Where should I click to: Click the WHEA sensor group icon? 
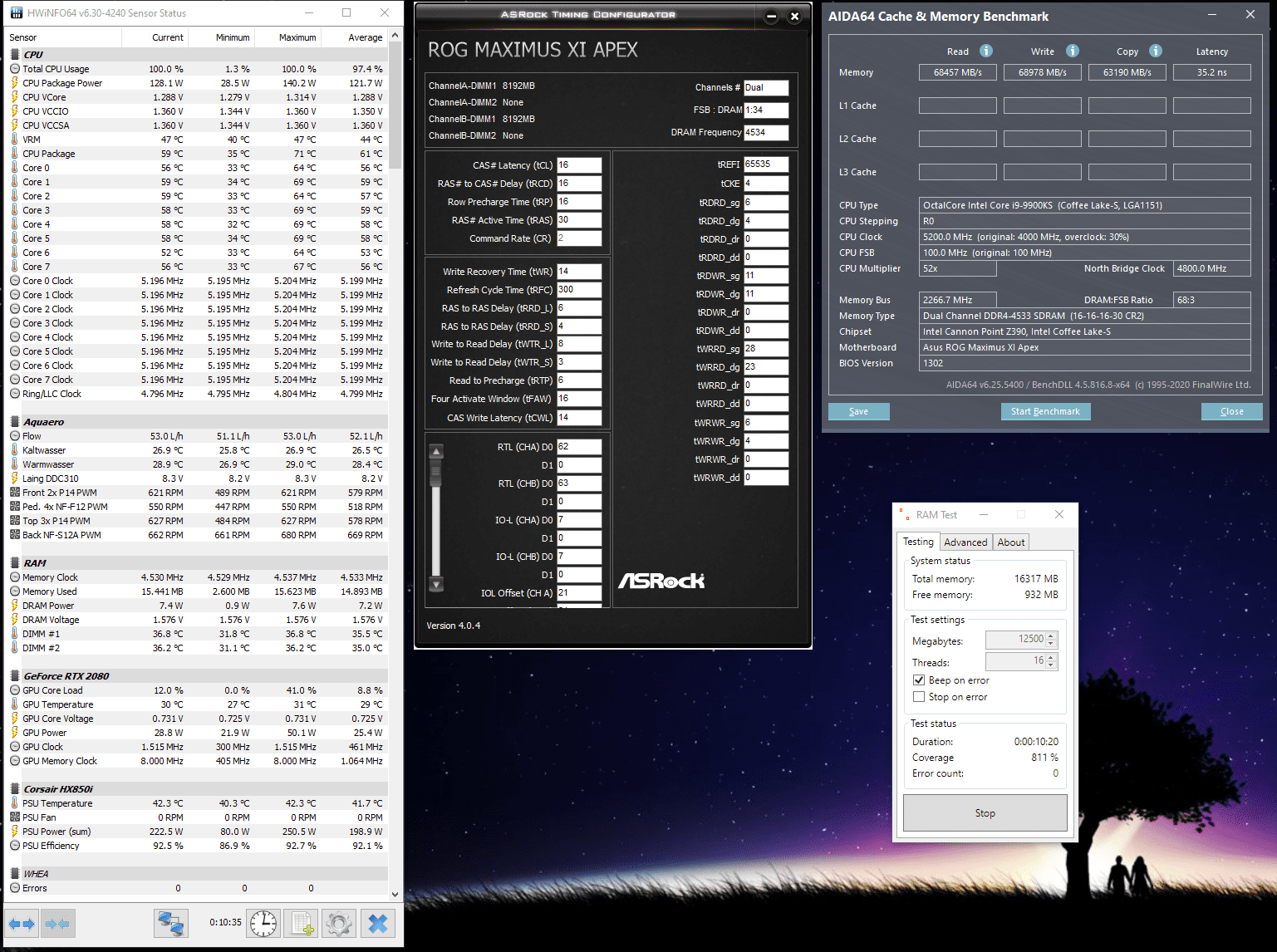(15, 874)
